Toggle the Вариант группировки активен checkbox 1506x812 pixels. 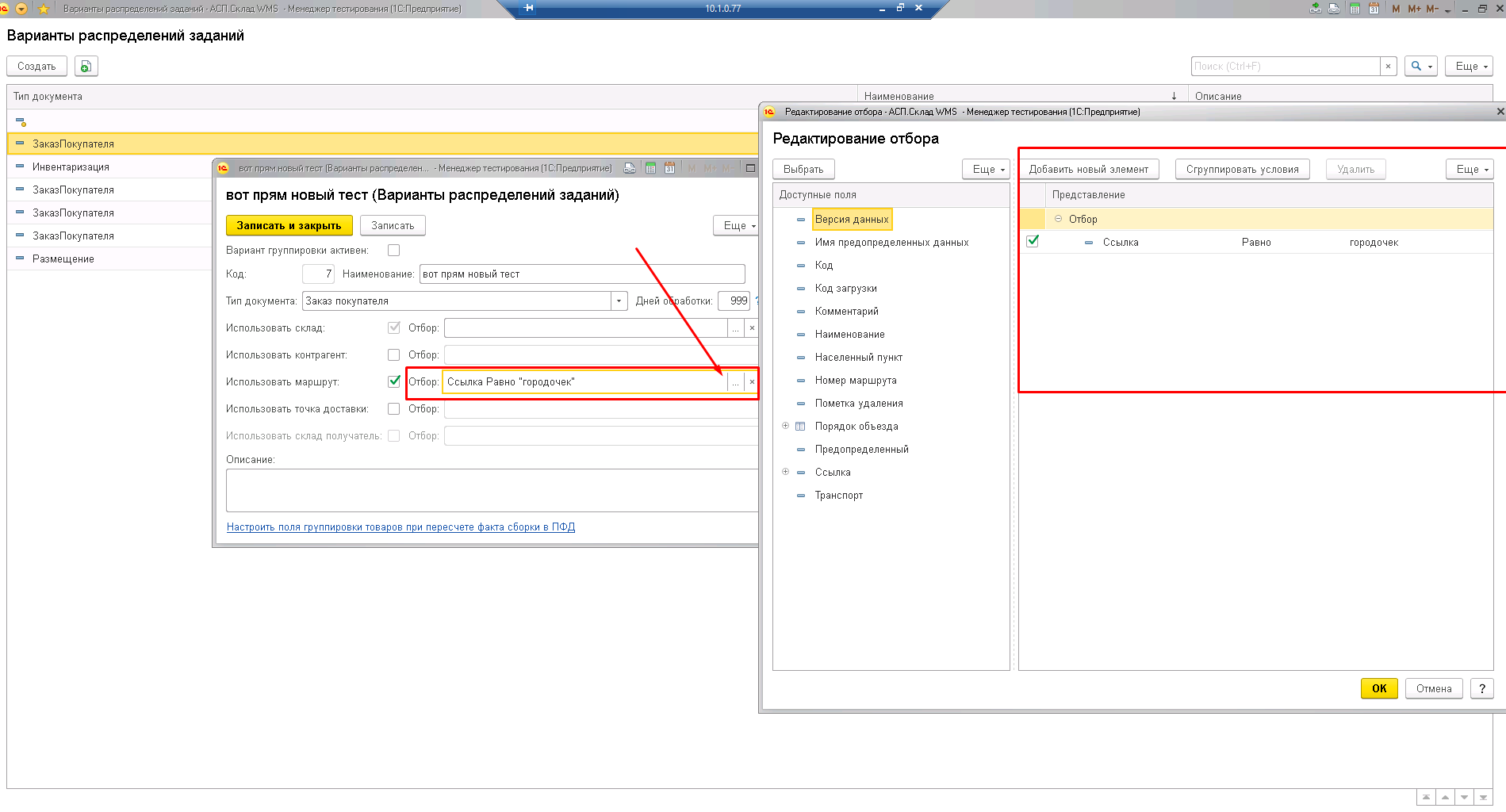393,250
